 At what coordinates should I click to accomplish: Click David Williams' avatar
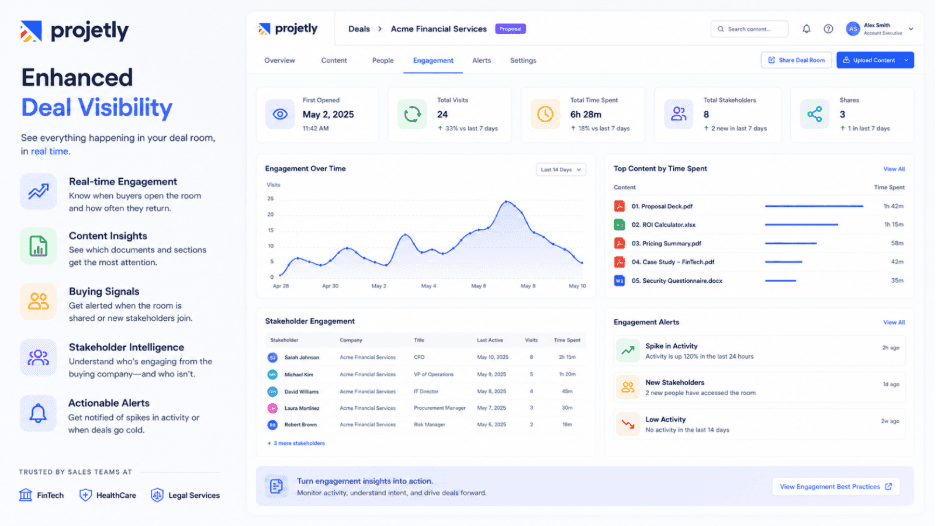coord(272,392)
